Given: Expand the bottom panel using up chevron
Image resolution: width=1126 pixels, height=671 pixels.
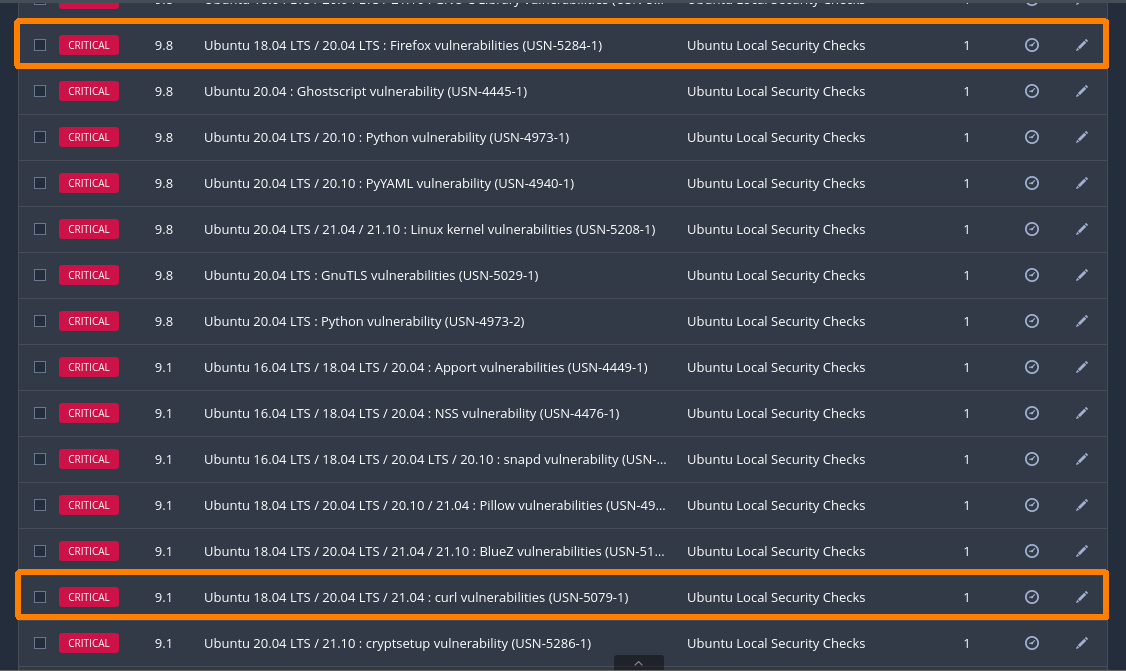Looking at the screenshot, I should coord(634,662).
